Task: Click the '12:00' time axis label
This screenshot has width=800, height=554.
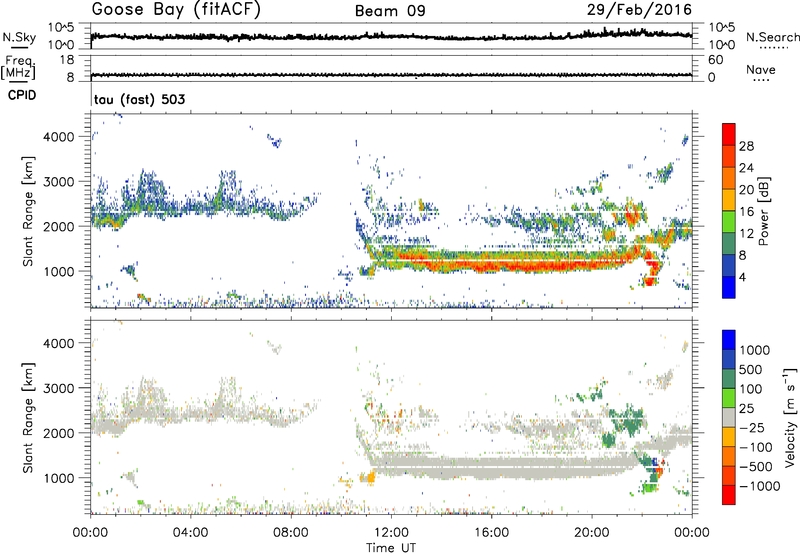Action: click(x=391, y=532)
